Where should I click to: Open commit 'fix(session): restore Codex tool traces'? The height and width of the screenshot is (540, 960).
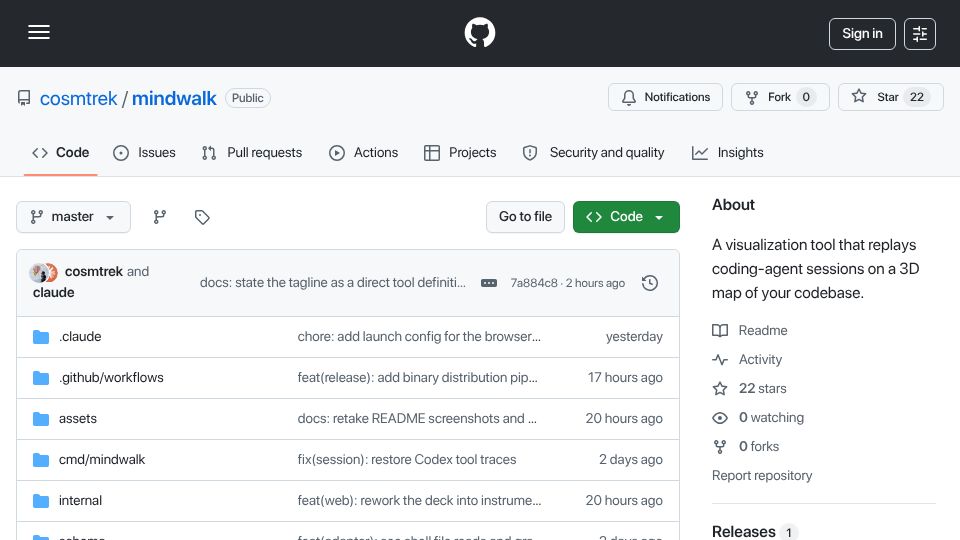pos(407,460)
